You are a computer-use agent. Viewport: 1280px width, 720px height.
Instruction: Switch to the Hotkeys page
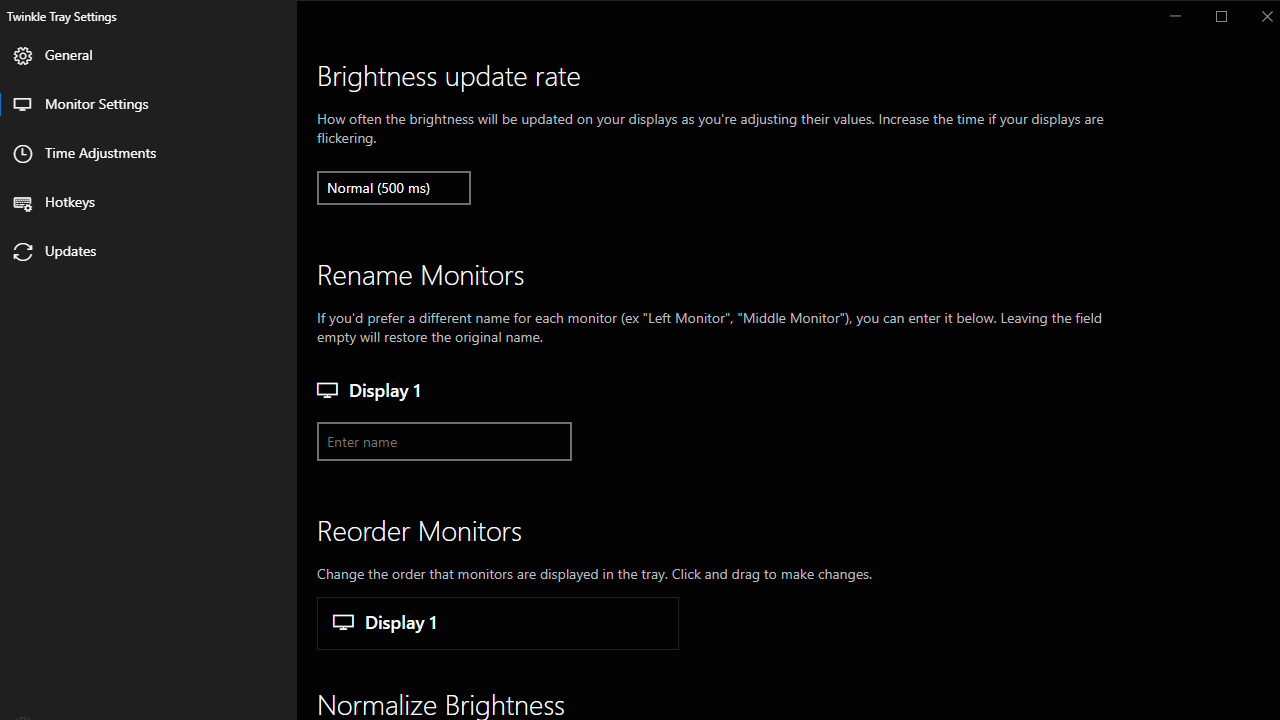point(70,203)
